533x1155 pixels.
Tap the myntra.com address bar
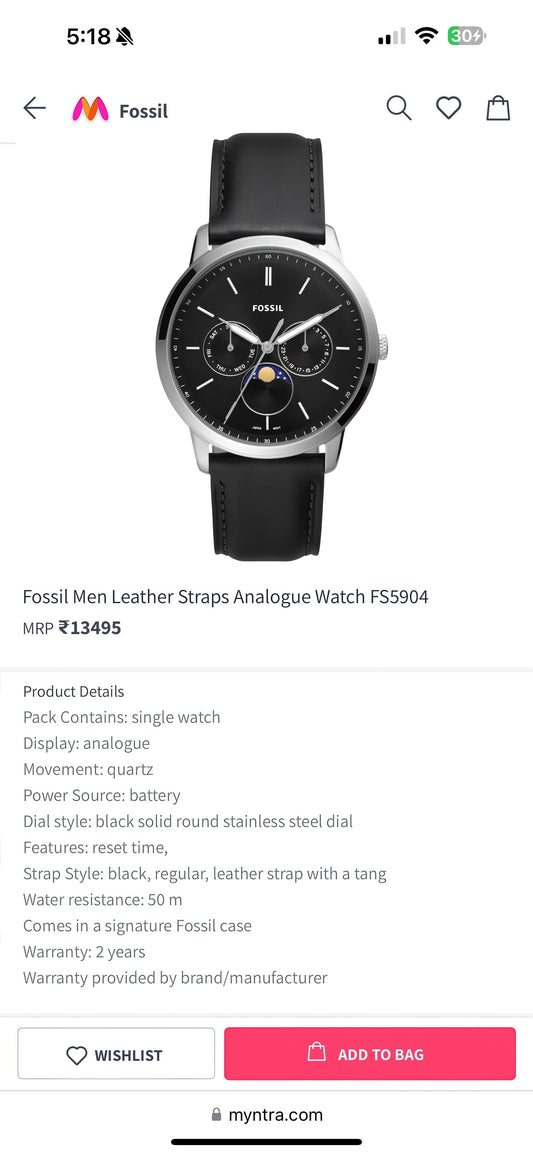266,1114
